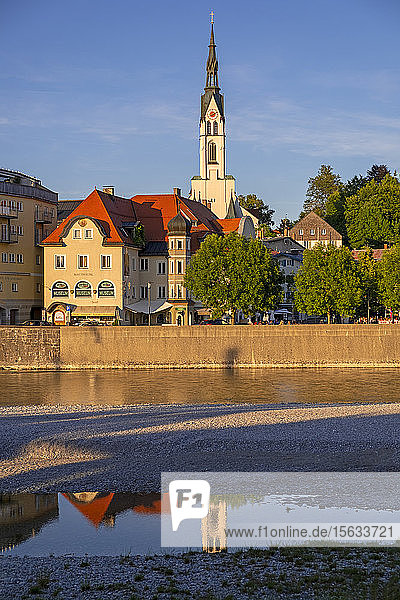Image resolution: width=400 pixels, height=600 pixels.
Task: Click the leftmost arched window sign
Action: pyautogui.click(x=60, y=290)
